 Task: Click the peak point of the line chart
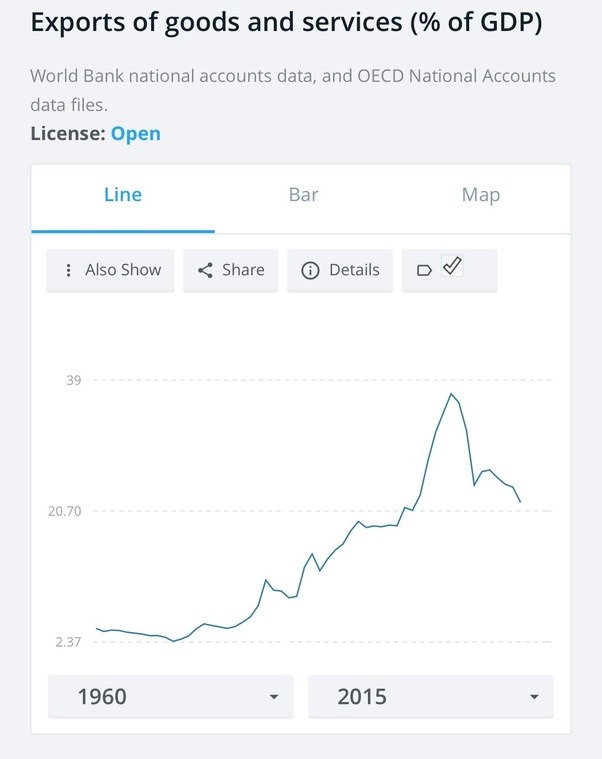(x=452, y=394)
